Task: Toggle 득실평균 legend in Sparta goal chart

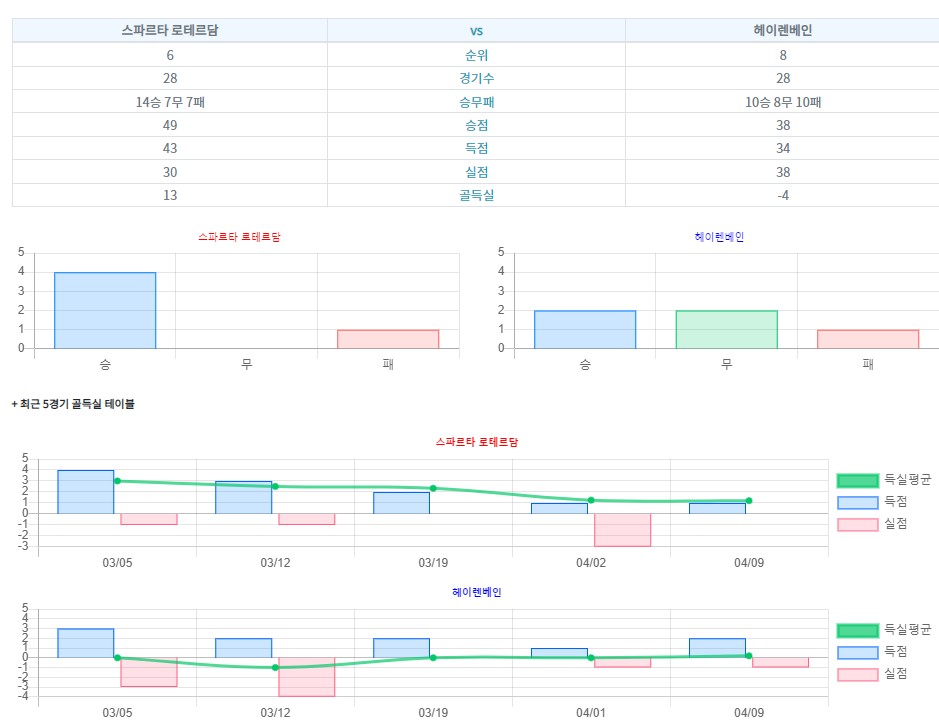Action: click(884, 480)
